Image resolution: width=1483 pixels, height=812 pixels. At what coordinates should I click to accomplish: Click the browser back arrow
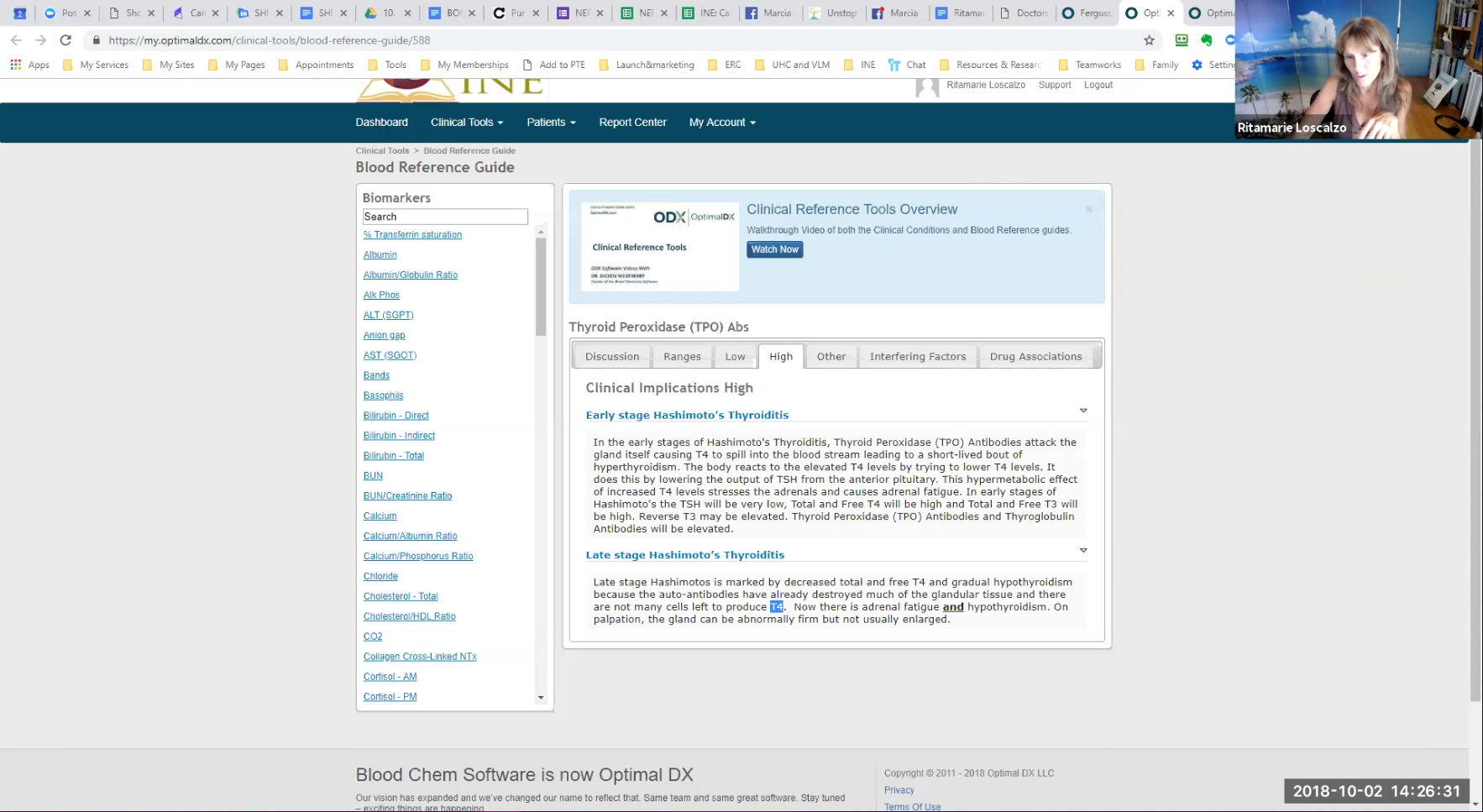[16, 40]
